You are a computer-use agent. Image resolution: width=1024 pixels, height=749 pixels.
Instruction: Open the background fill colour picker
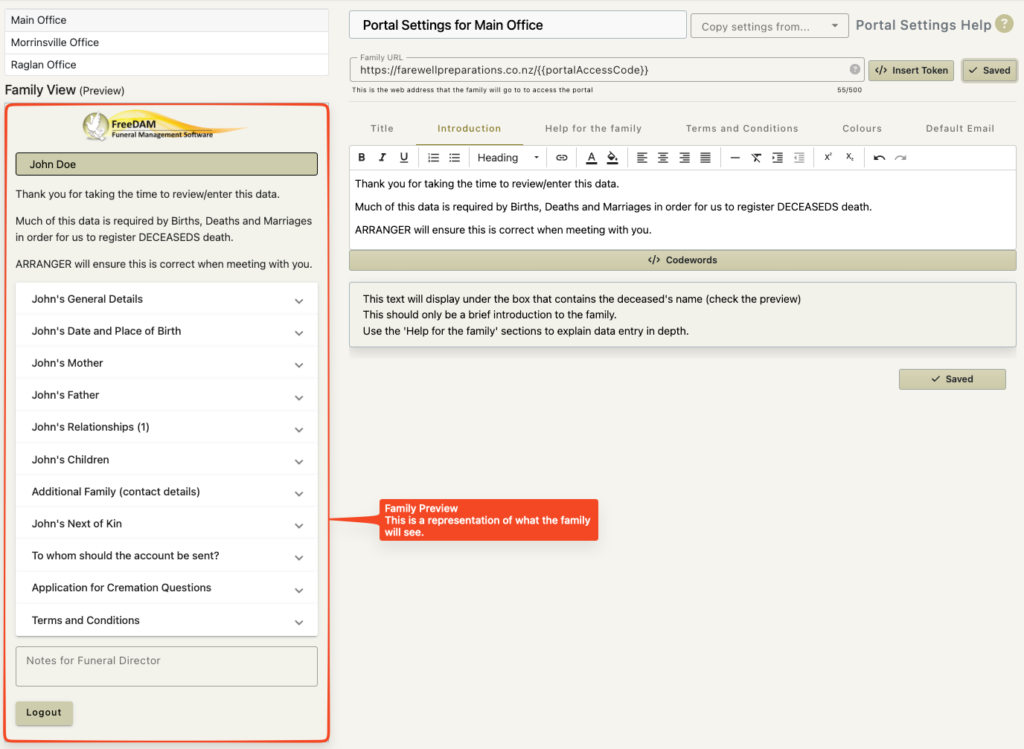coord(612,157)
